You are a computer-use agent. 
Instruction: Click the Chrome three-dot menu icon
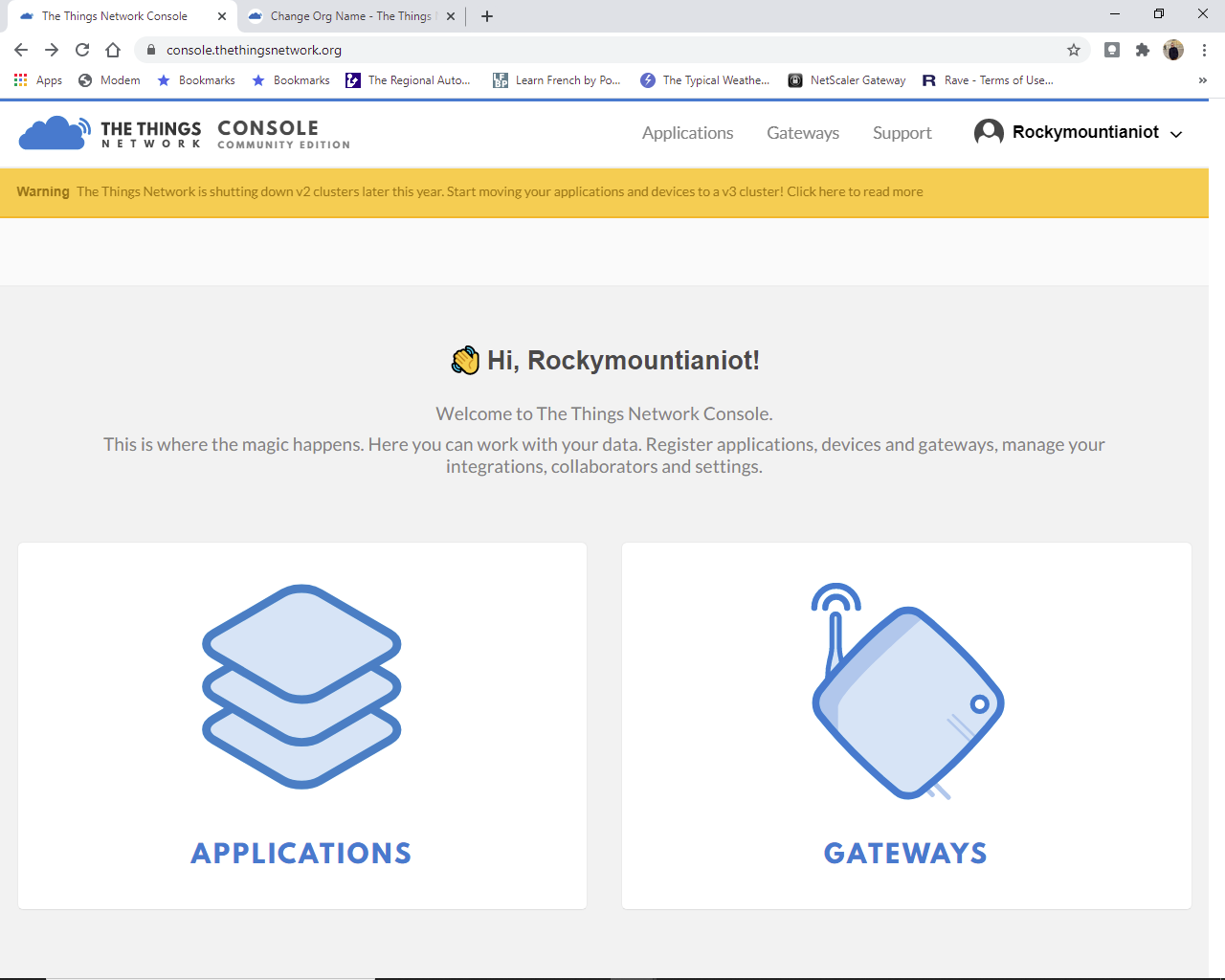(1204, 50)
